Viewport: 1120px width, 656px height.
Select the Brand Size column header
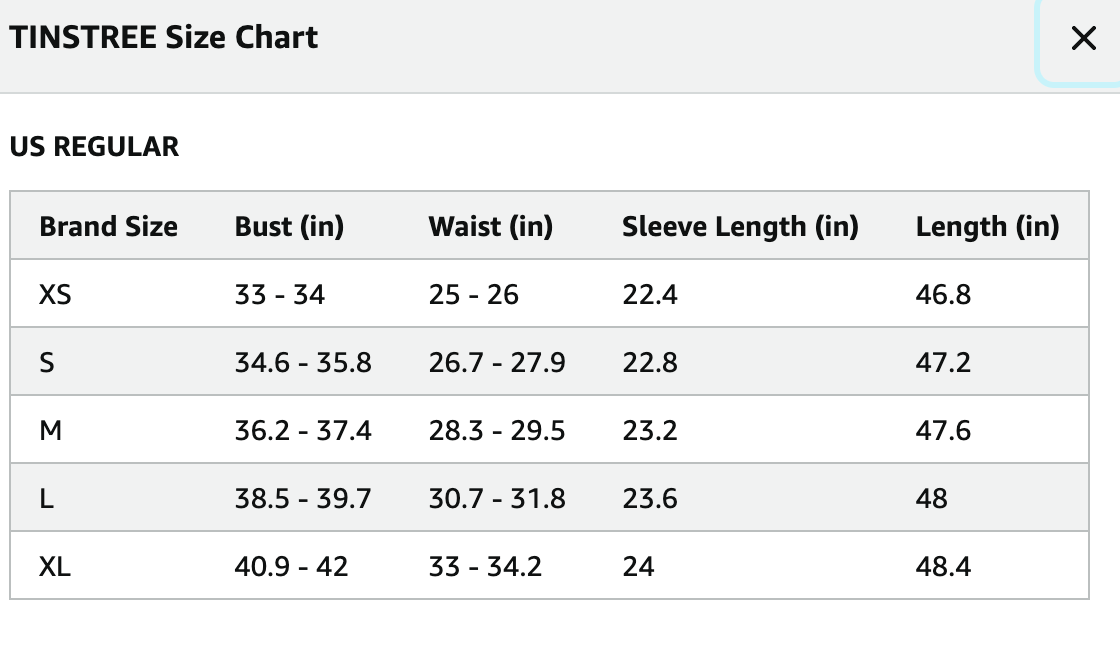coord(108,227)
